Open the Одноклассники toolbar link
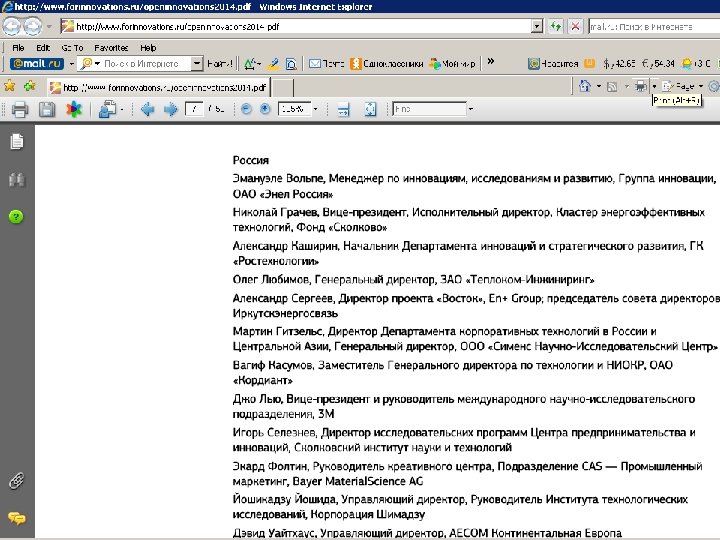The width and height of the screenshot is (720, 540). click(387, 63)
